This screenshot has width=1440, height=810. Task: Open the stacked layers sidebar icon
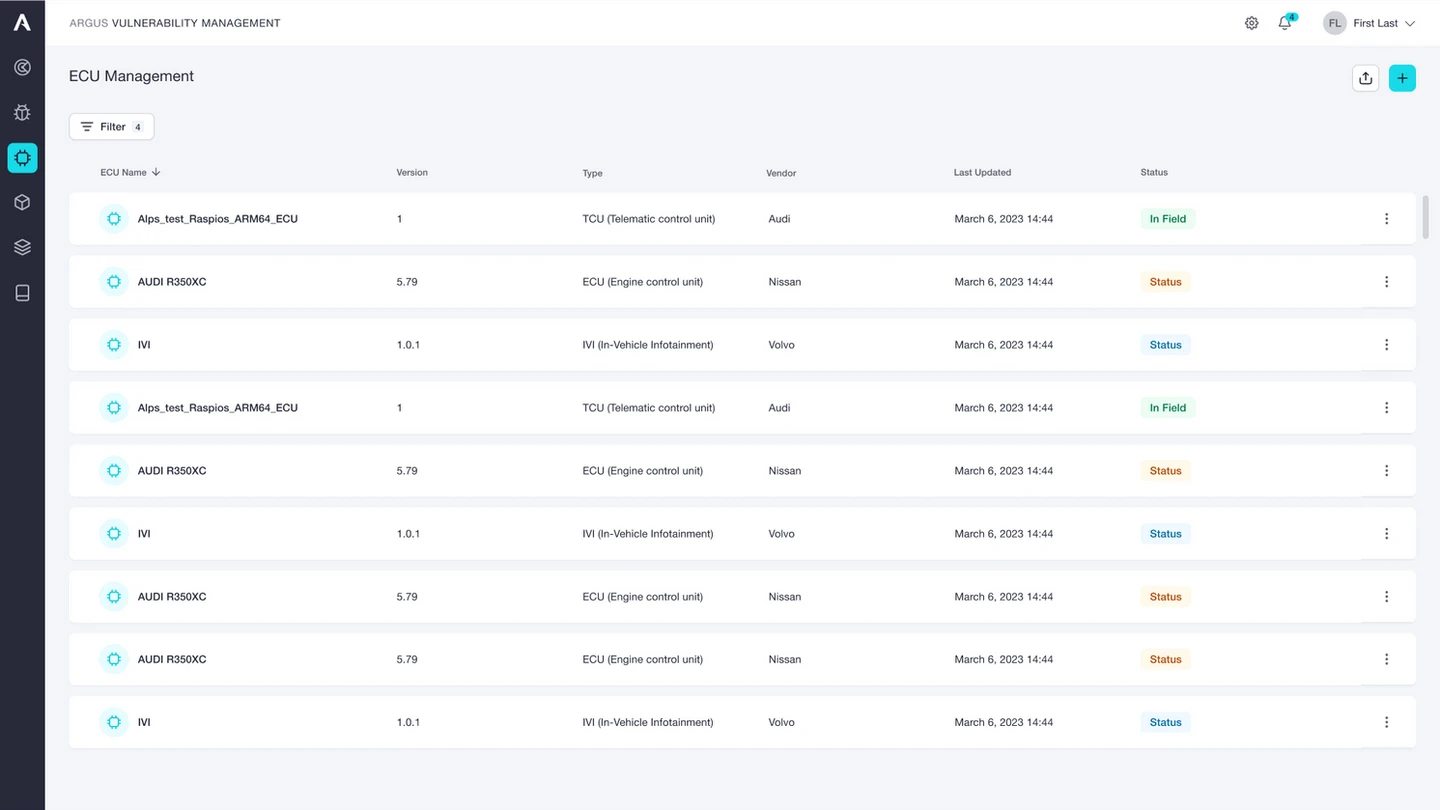tap(22, 247)
